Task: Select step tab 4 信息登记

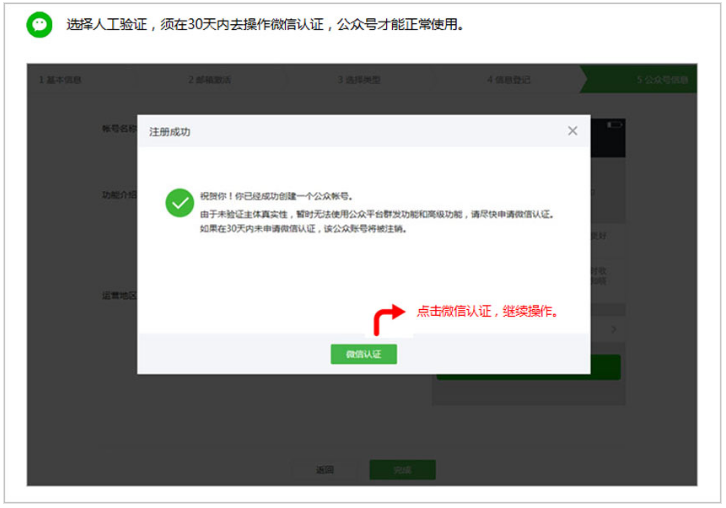Action: pyautogui.click(x=508, y=80)
